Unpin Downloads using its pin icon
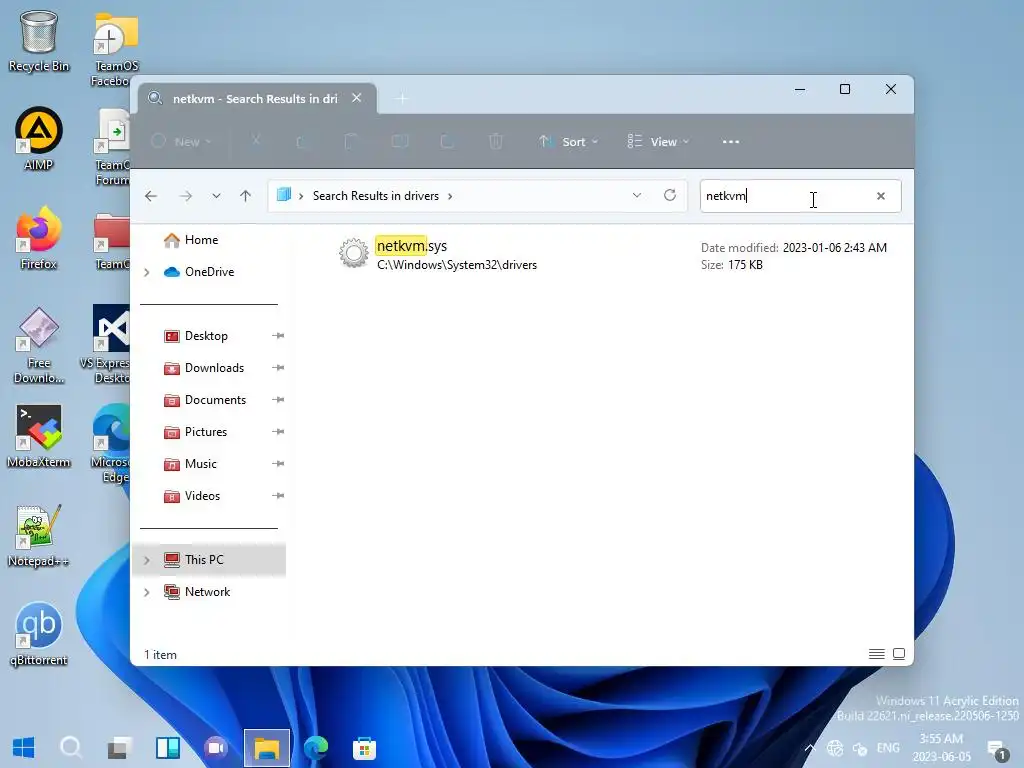The image size is (1024, 768). 278,368
